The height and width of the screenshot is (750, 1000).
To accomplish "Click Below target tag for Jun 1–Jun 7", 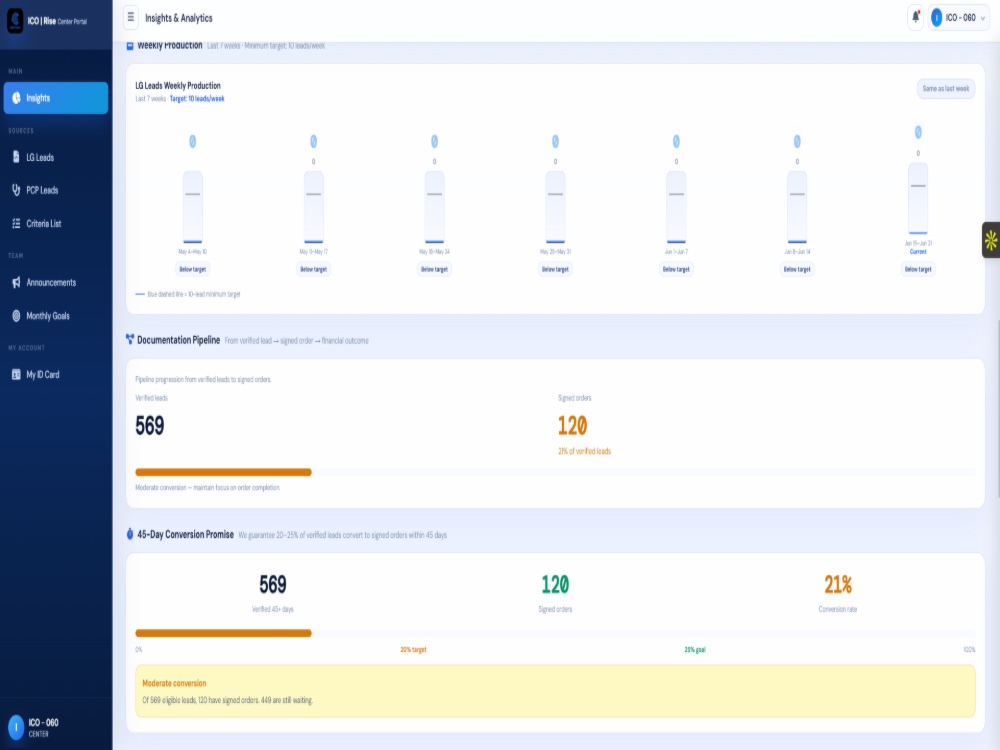I will coord(676,269).
